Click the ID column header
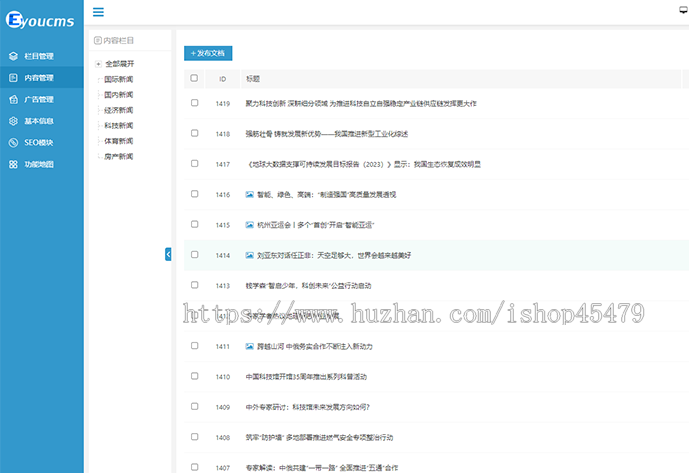The width and height of the screenshot is (689, 473). click(223, 79)
